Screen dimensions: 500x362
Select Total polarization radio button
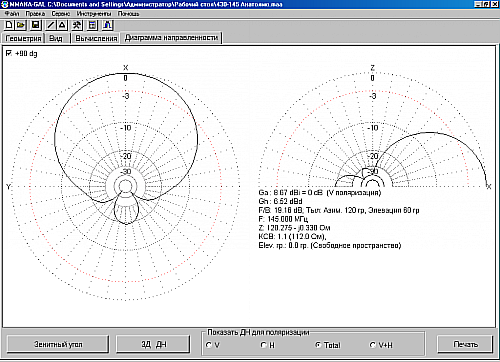(x=318, y=345)
